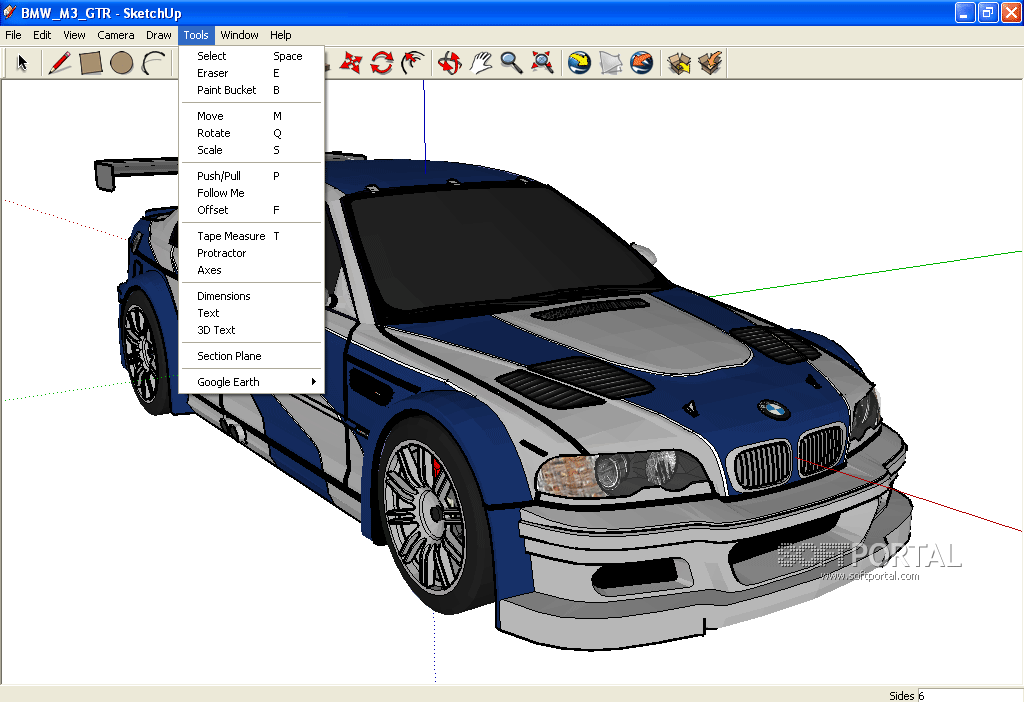The height and width of the screenshot is (702, 1024).
Task: Close the SketchUp window
Action: (1011, 12)
